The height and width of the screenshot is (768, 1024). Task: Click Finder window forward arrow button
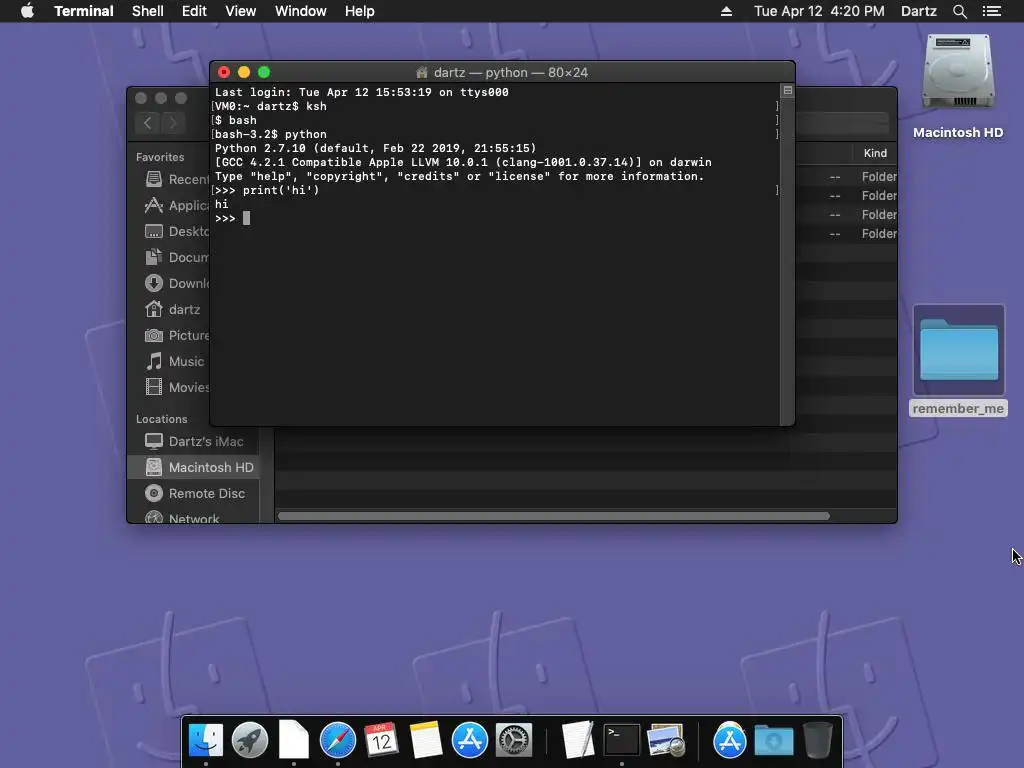173,123
